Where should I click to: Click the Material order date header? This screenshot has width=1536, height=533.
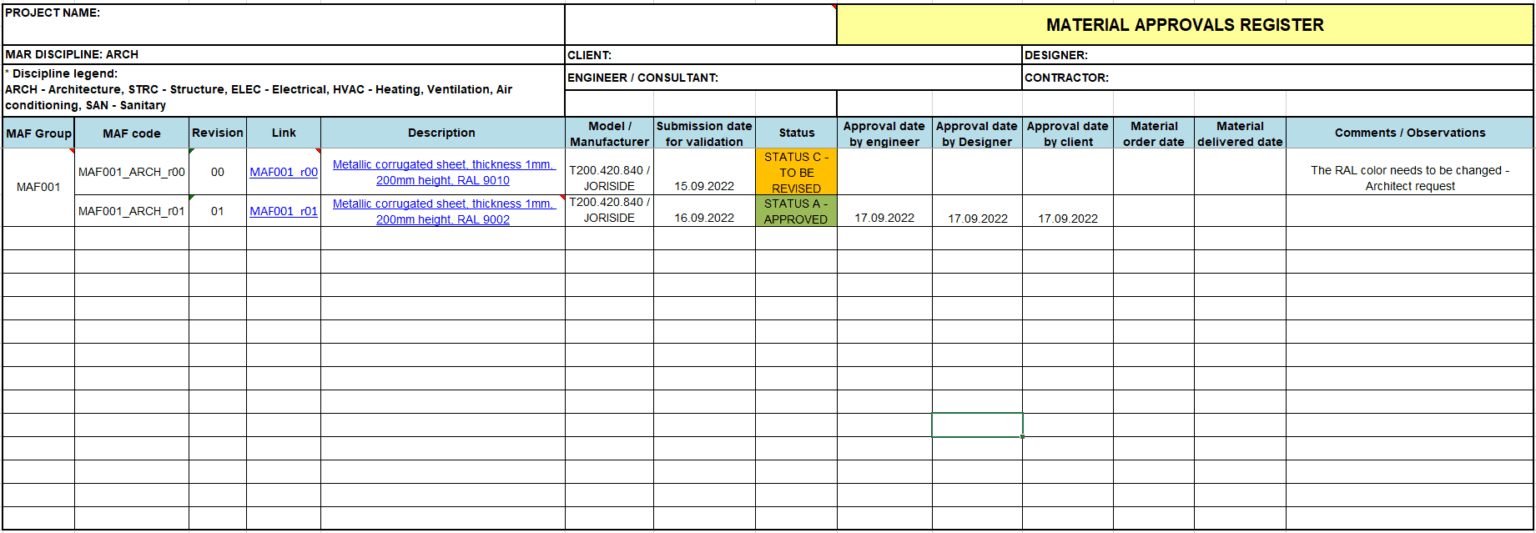pos(1153,133)
